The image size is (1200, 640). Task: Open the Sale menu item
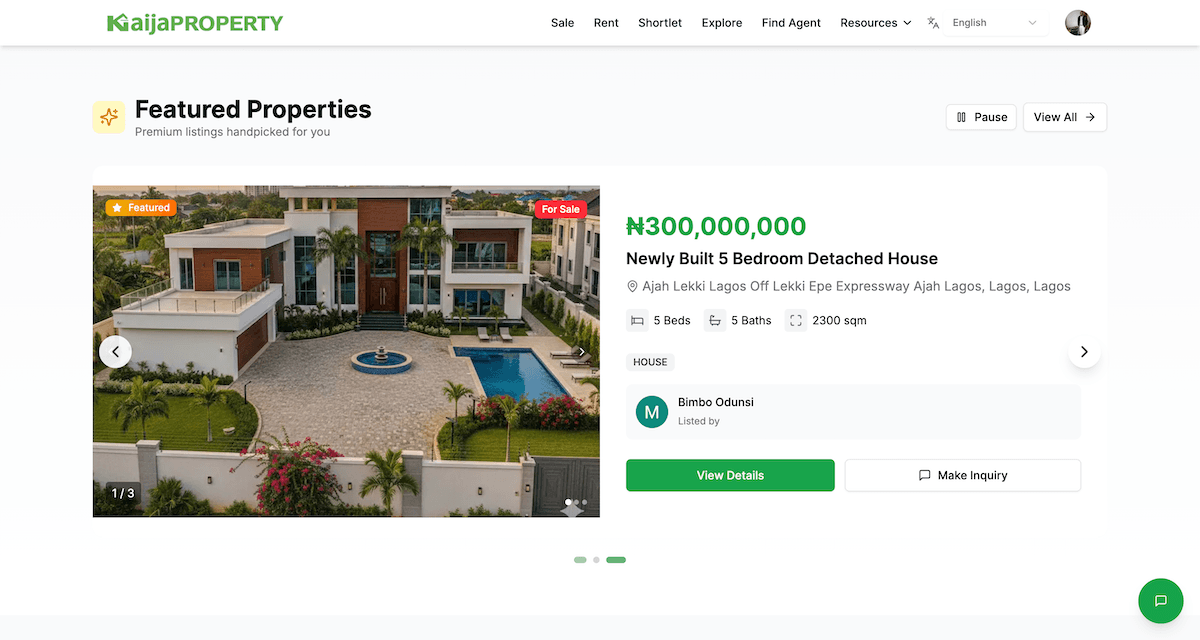pyautogui.click(x=562, y=23)
